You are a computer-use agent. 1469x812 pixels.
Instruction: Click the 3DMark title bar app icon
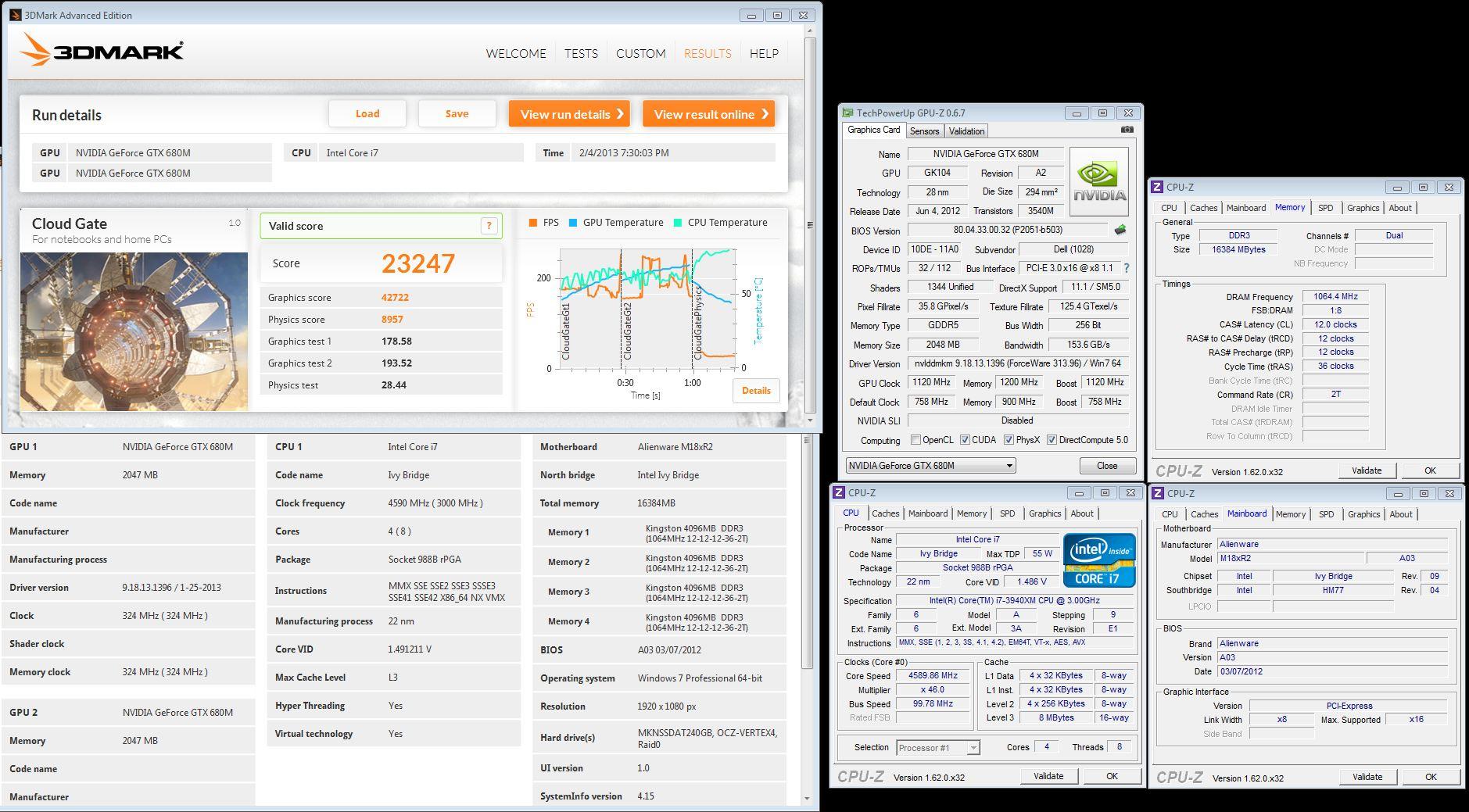[x=15, y=15]
